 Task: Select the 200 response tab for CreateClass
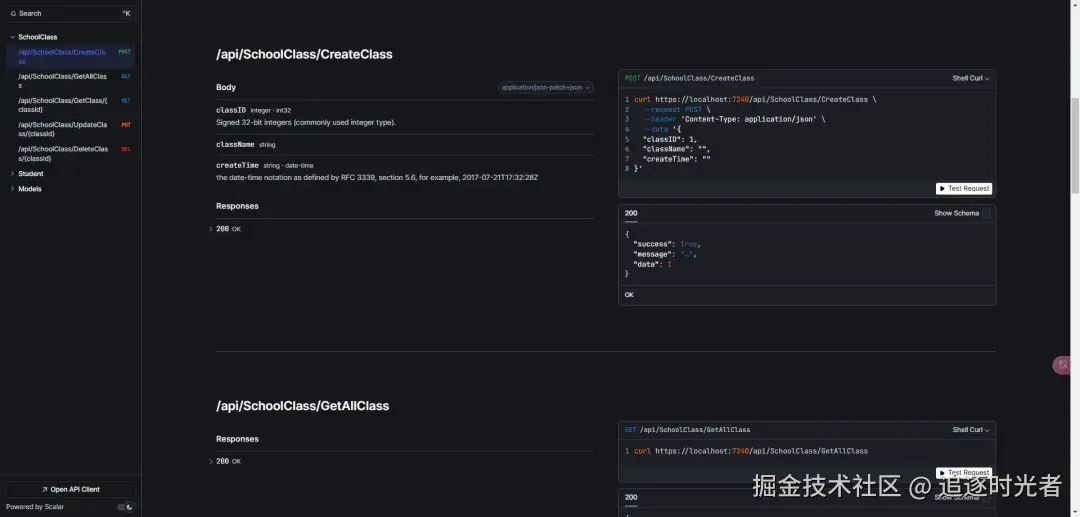click(x=631, y=213)
